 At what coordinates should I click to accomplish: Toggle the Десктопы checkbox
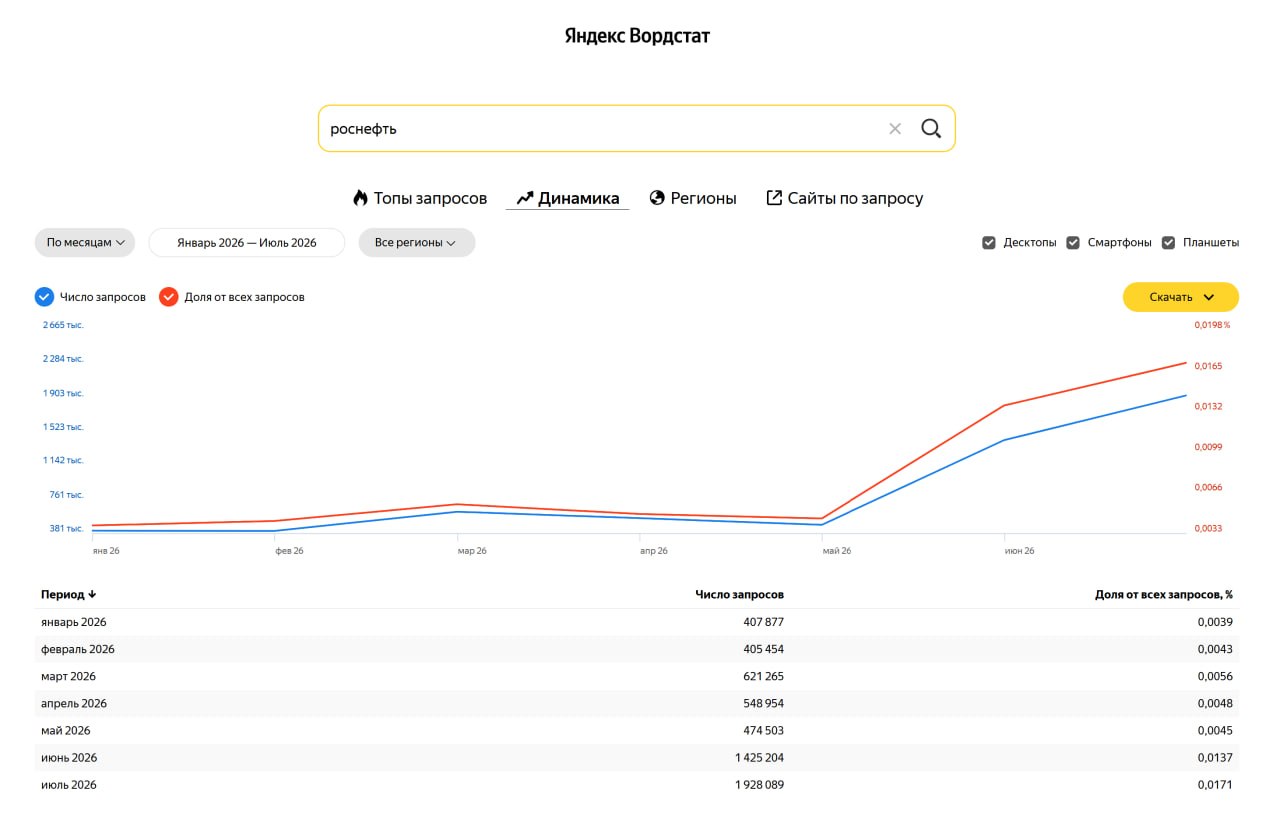(x=989, y=242)
